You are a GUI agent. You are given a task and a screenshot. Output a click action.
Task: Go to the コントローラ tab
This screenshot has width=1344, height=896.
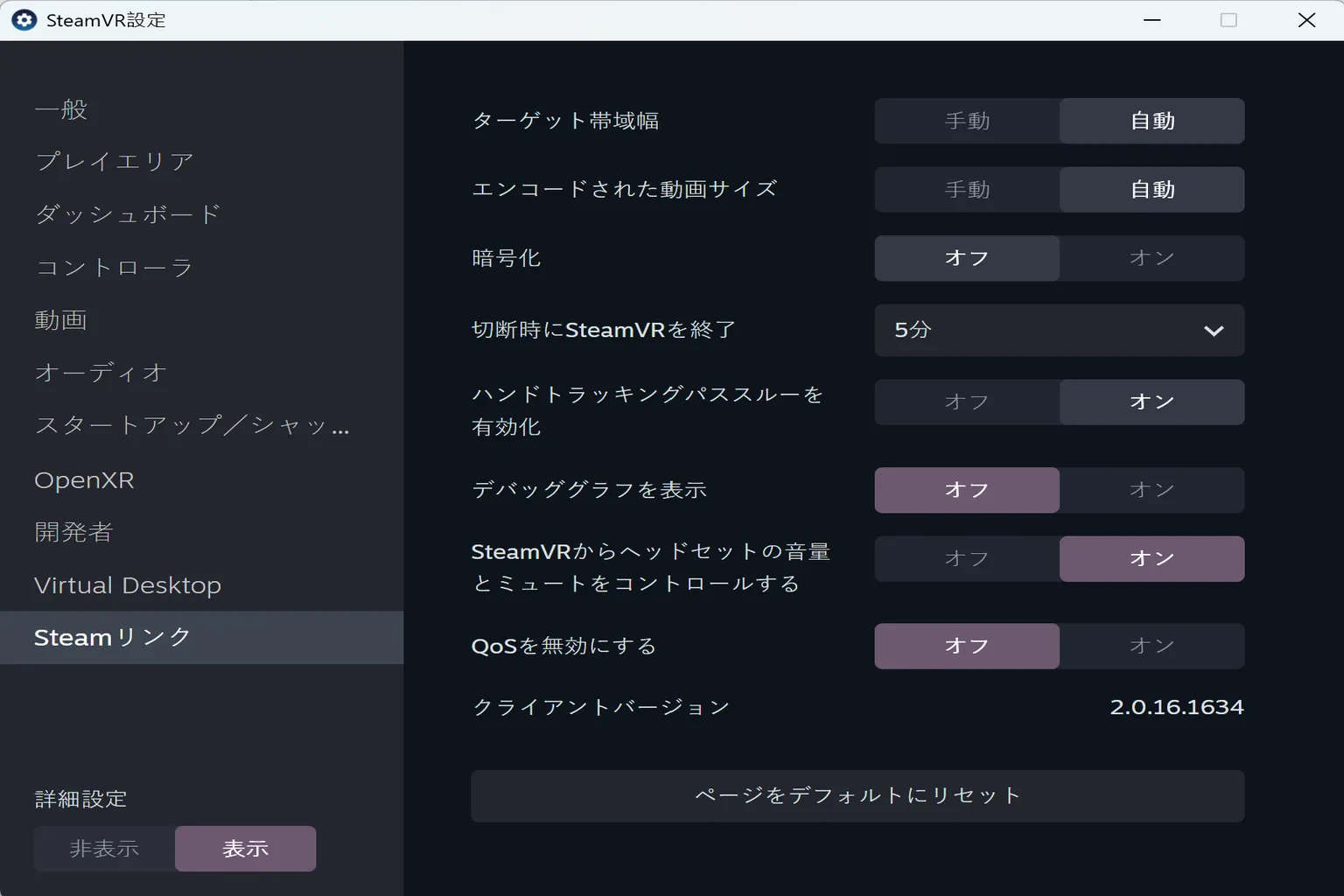[114, 268]
